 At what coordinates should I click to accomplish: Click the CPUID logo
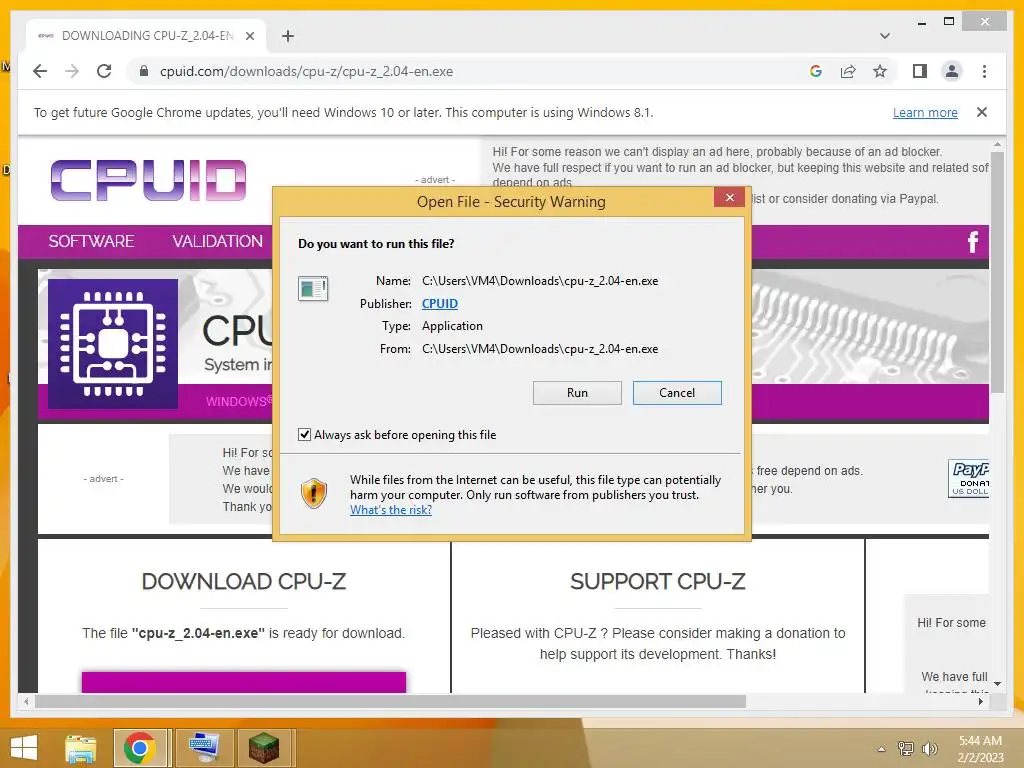pos(148,180)
